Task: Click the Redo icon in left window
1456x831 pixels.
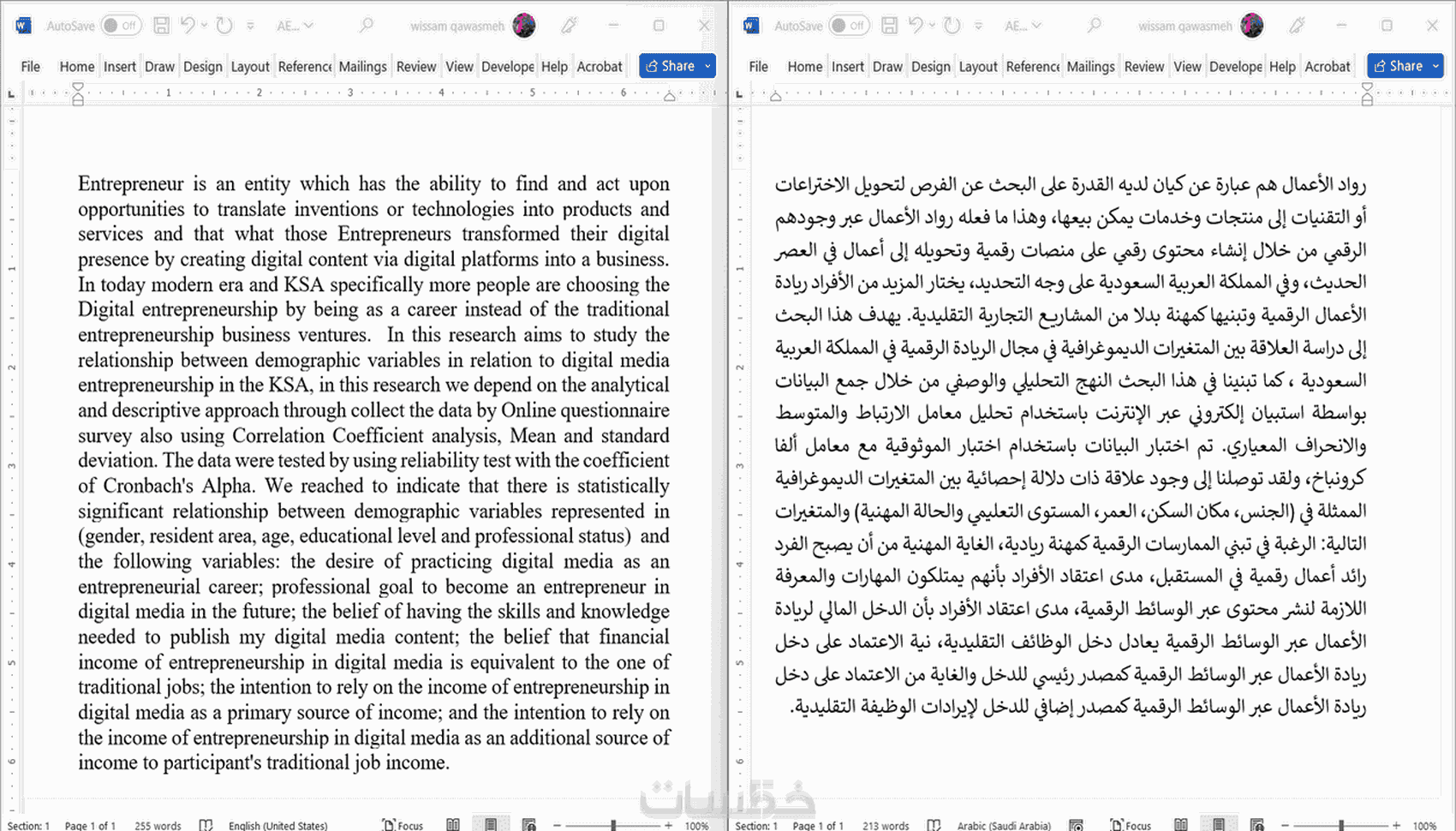Action: coord(224,26)
